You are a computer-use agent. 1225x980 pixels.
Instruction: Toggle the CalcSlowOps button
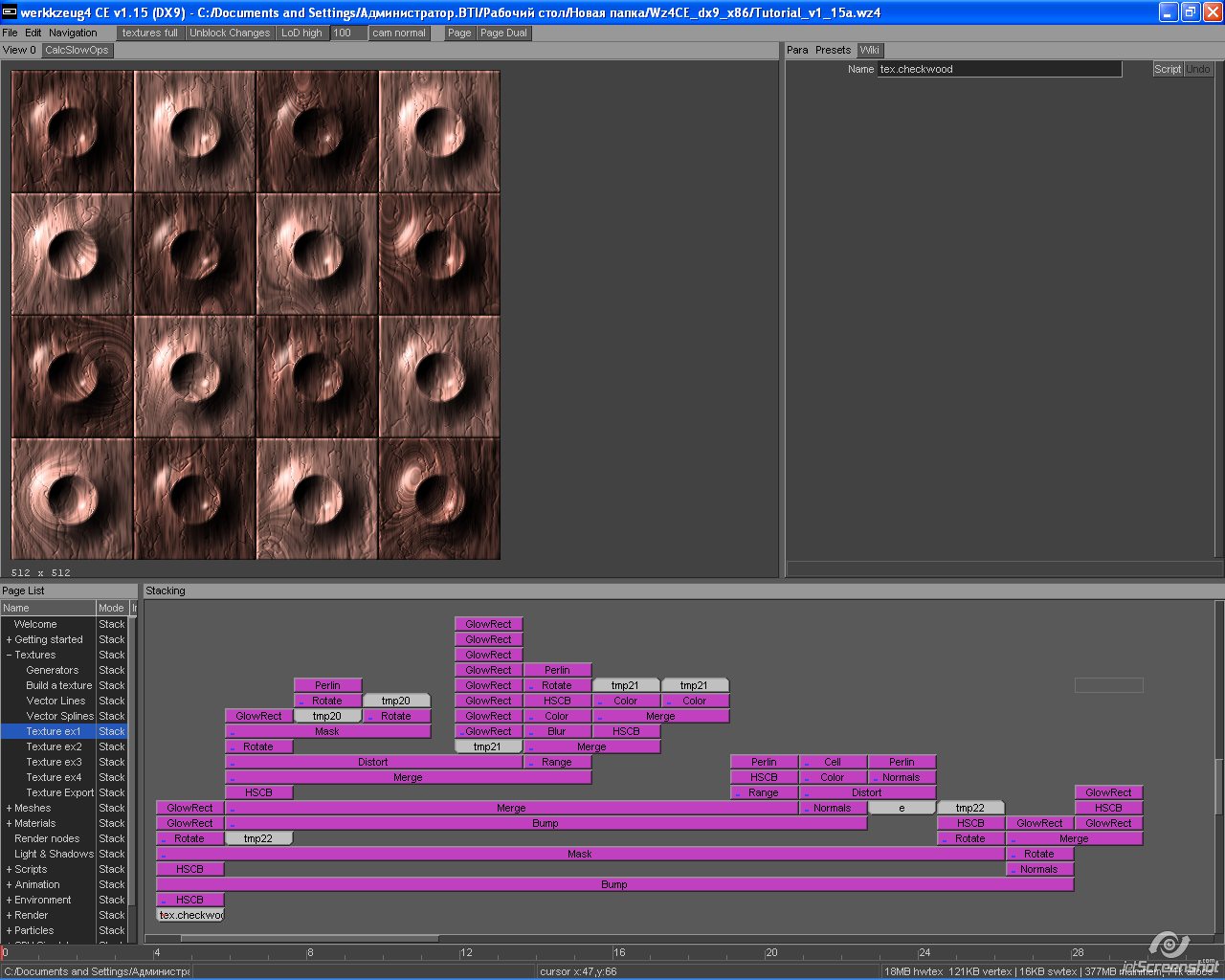coord(77,50)
